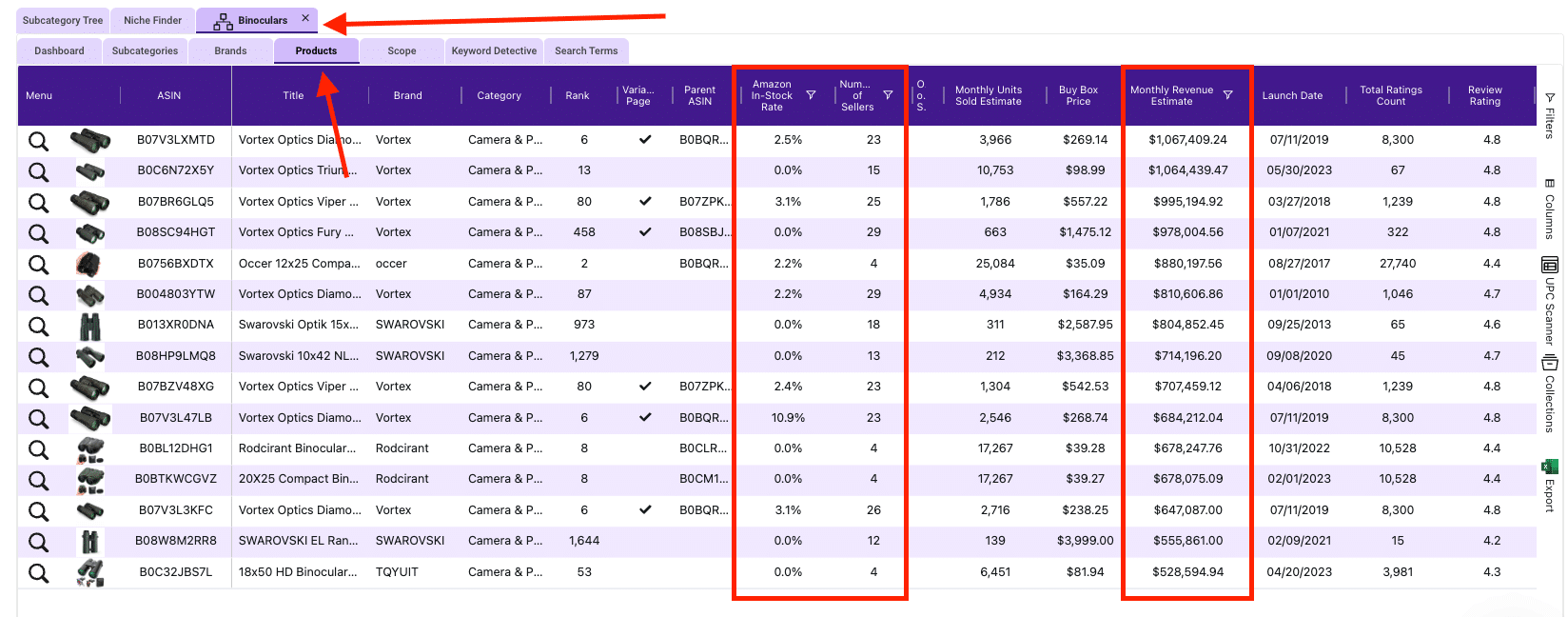The height and width of the screenshot is (617, 1568).
Task: Open magnifier for ASIN B0BL12DHG1 row
Action: 38,449
